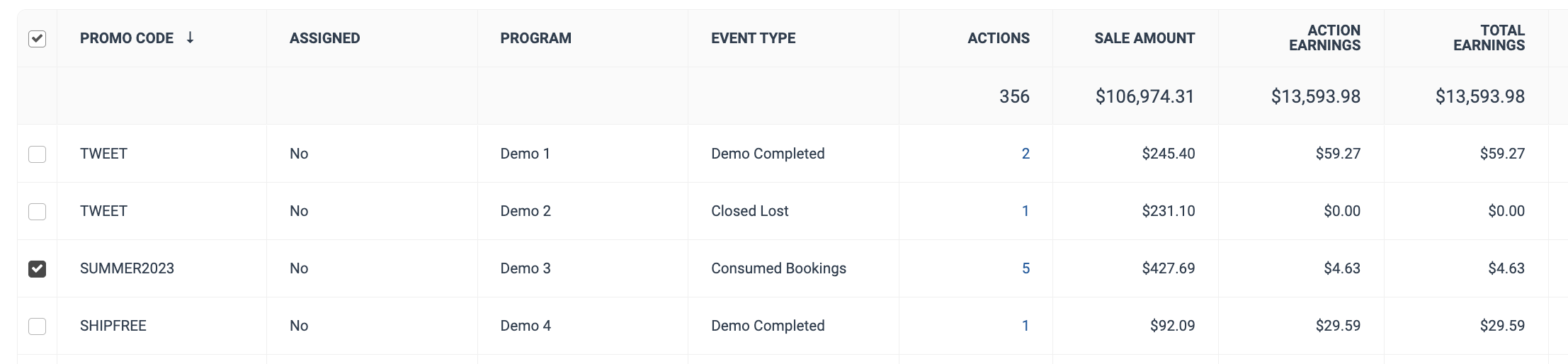This screenshot has height=364, width=1568.
Task: Open the actions link 5 for SUMMER2023
Action: (x=1026, y=268)
